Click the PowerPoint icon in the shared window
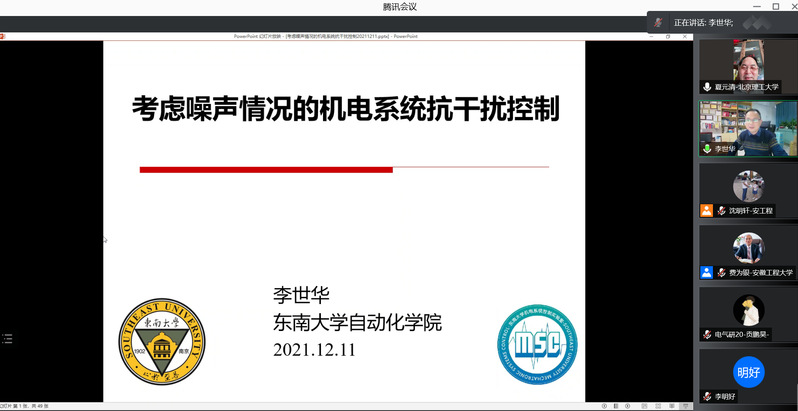 click(x=3, y=35)
